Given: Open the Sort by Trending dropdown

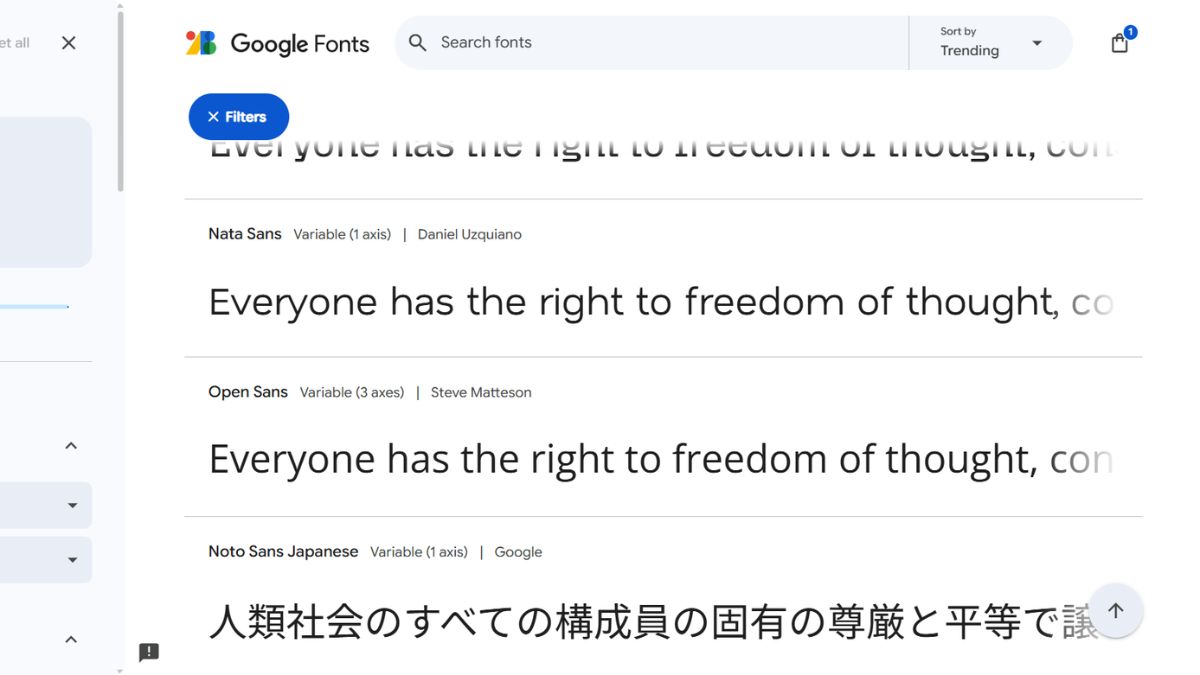Looking at the screenshot, I should click(990, 43).
